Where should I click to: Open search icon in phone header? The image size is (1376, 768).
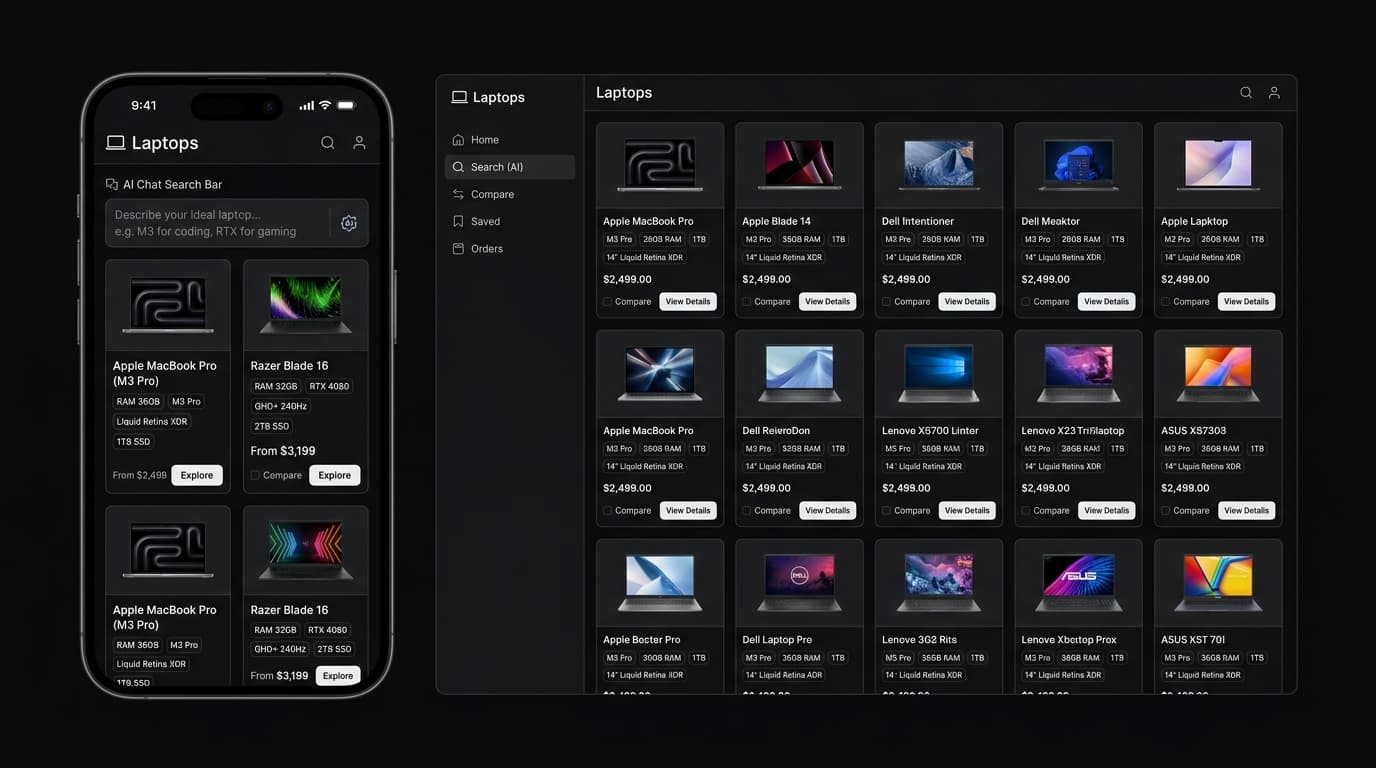tap(327, 143)
